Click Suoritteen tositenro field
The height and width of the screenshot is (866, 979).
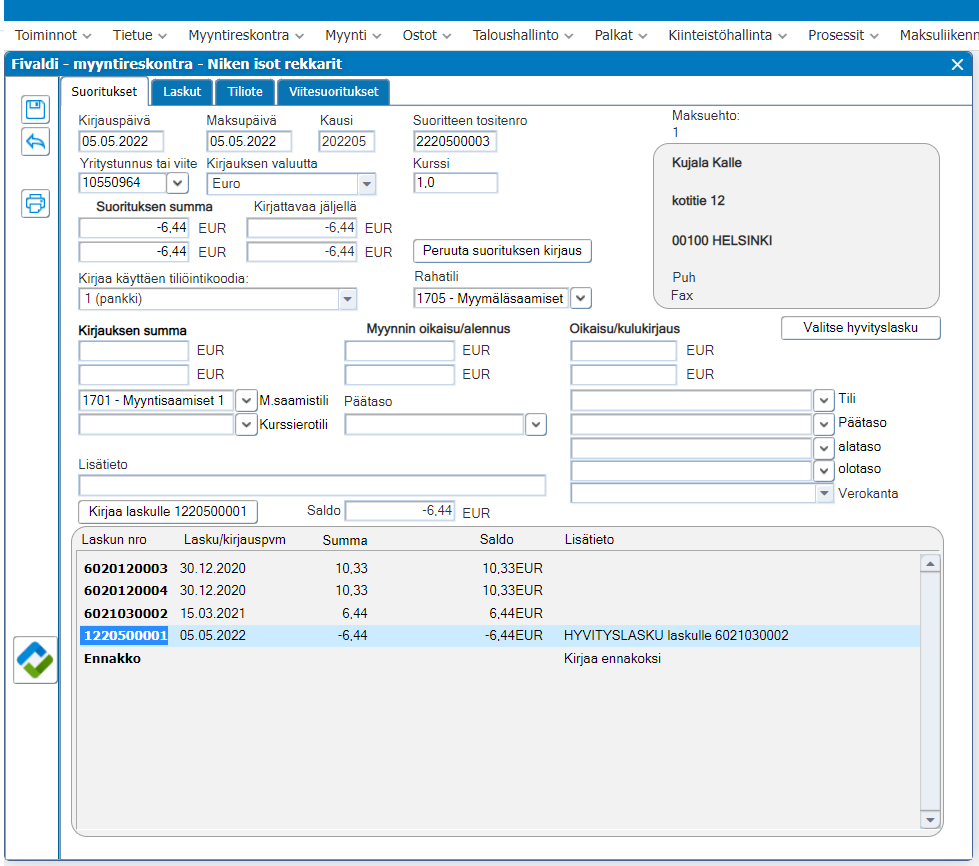click(455, 142)
